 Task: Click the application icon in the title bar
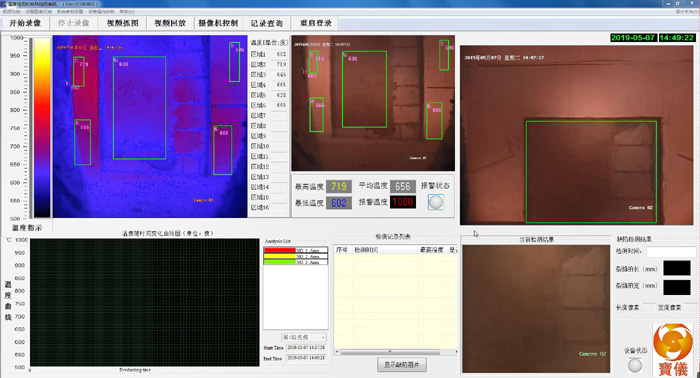pos(4,4)
